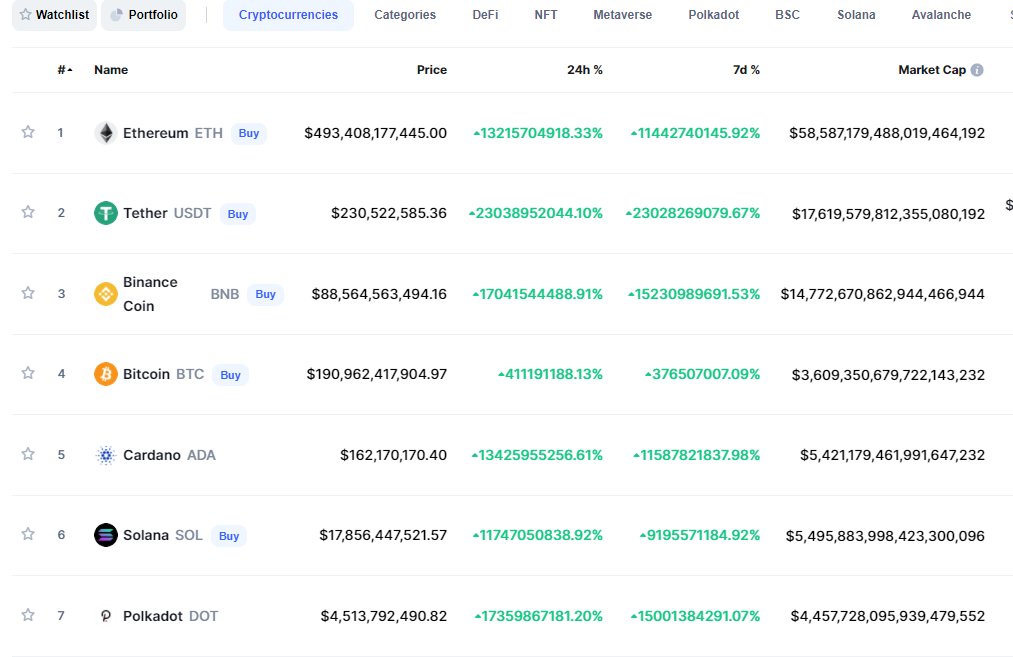The width and height of the screenshot is (1013, 657).
Task: Click the Ethereum logo icon
Action: point(106,133)
